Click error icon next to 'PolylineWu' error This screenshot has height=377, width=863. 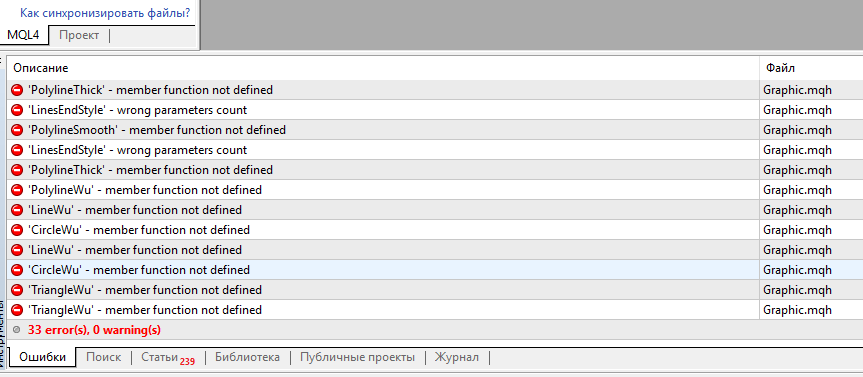pyautogui.click(x=18, y=190)
